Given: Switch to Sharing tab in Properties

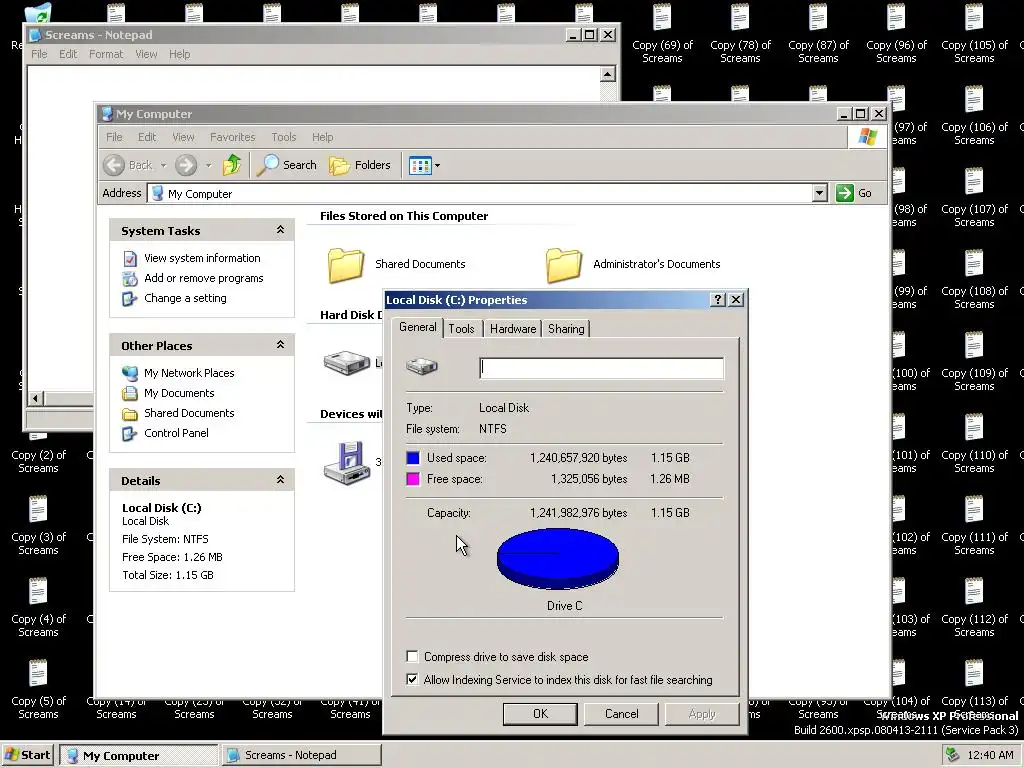Looking at the screenshot, I should [566, 328].
